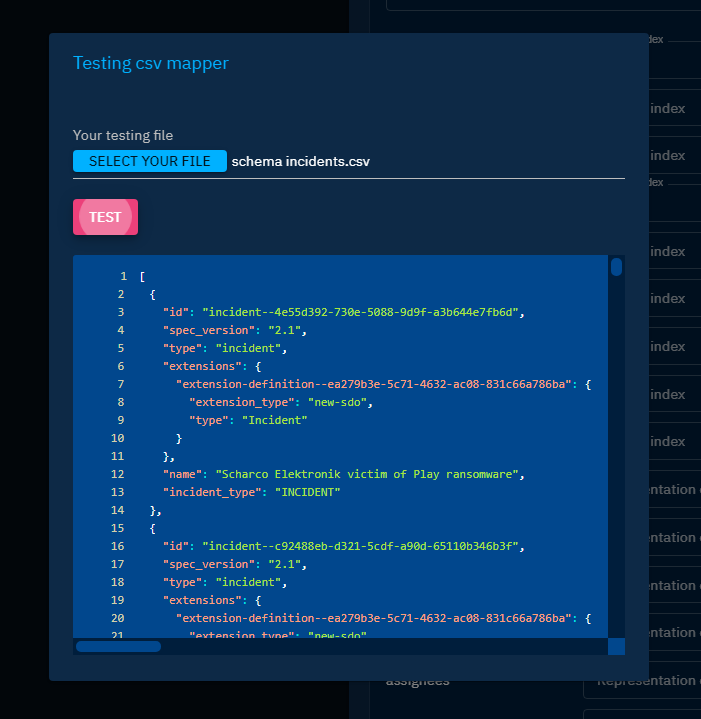701x719 pixels.
Task: Click the second incident id on line 16
Action: click(361, 546)
